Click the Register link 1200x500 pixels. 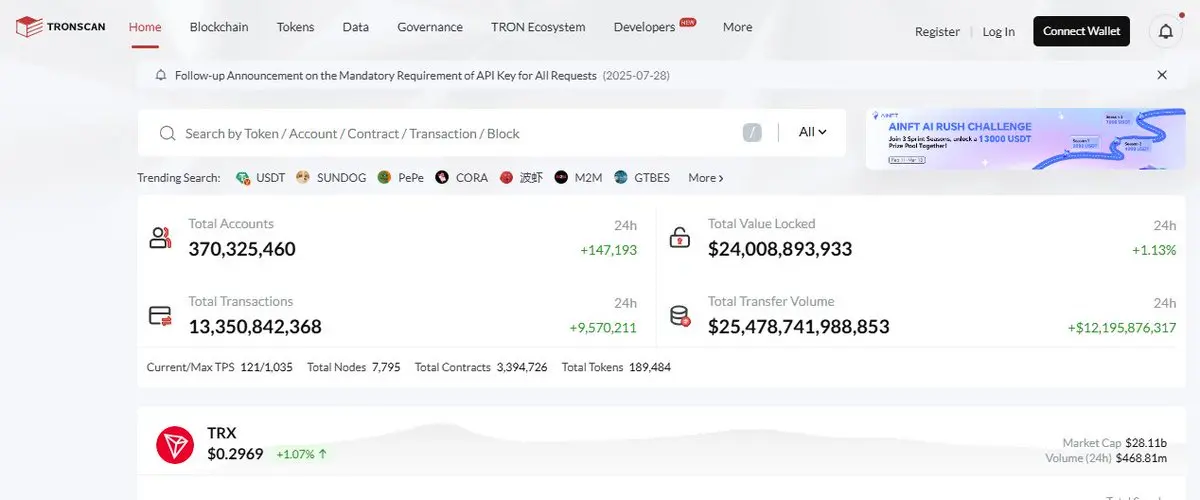point(937,32)
